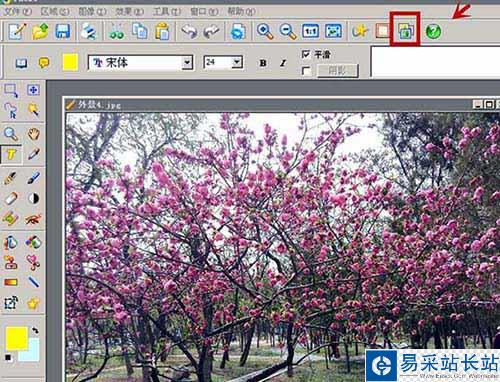This screenshot has height=382, width=500.
Task: Select the rectangle selection tool
Action: [11, 90]
